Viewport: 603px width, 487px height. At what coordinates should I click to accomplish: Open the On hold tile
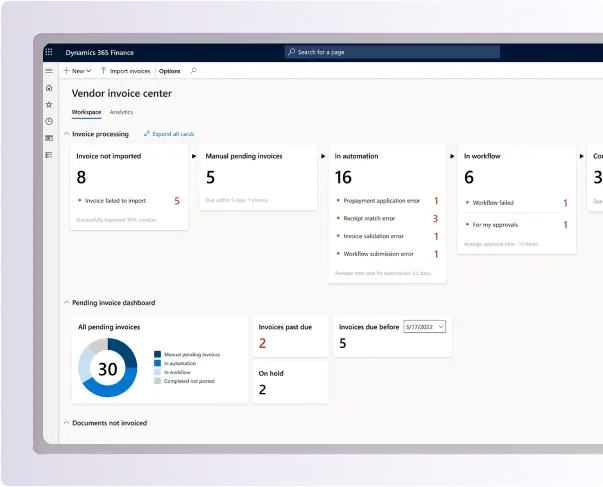290,383
